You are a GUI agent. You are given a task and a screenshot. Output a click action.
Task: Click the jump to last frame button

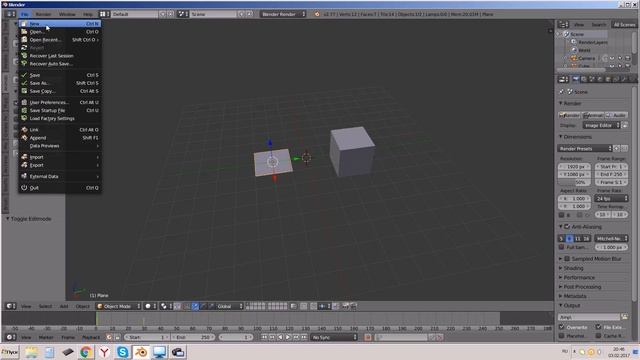(x=304, y=338)
